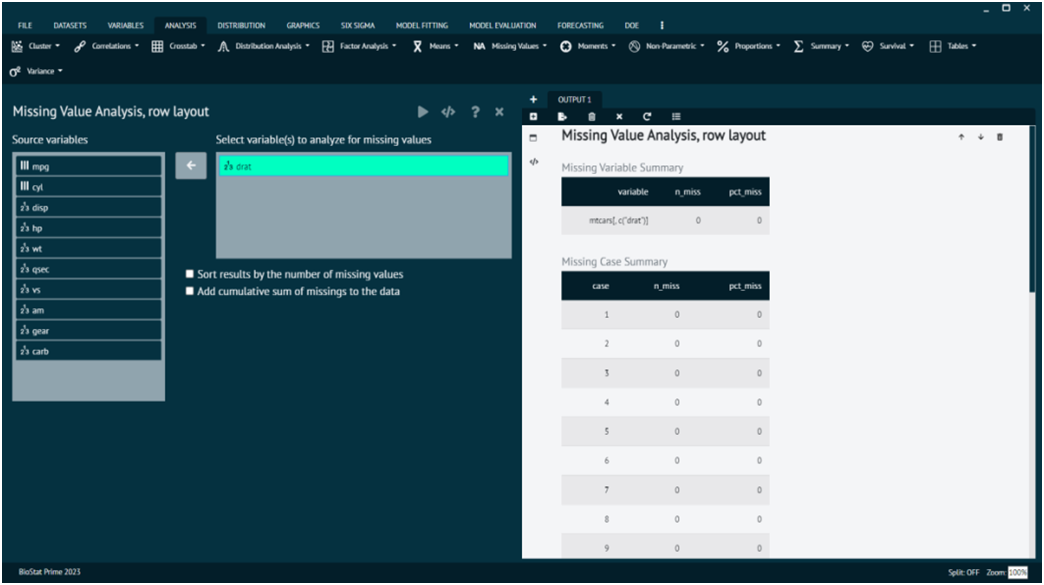
Task: Move the output block up with up arrow
Action: (961, 137)
